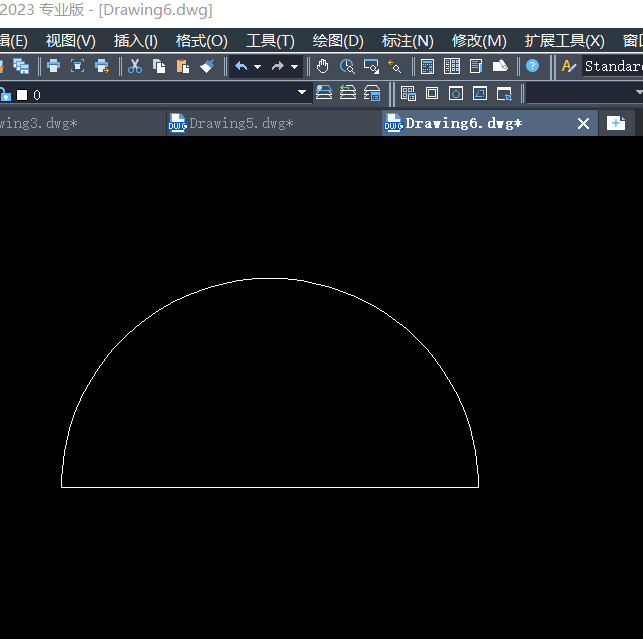
Task: Open Help with the question mark icon
Action: (532, 66)
